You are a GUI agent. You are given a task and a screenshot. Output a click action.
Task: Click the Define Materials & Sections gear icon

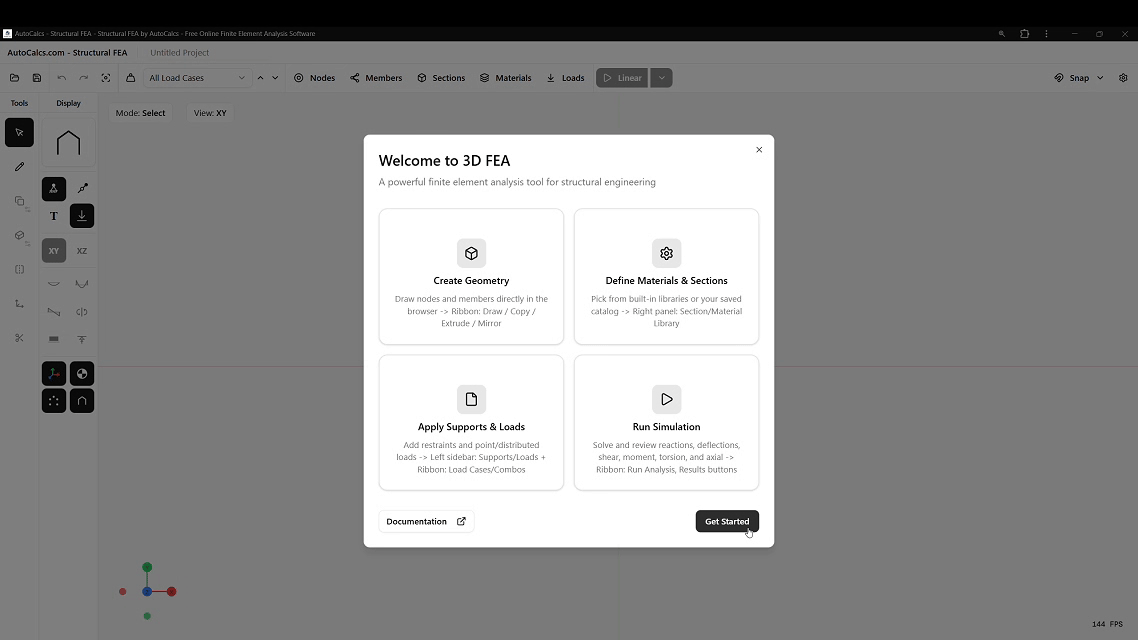pyautogui.click(x=666, y=253)
